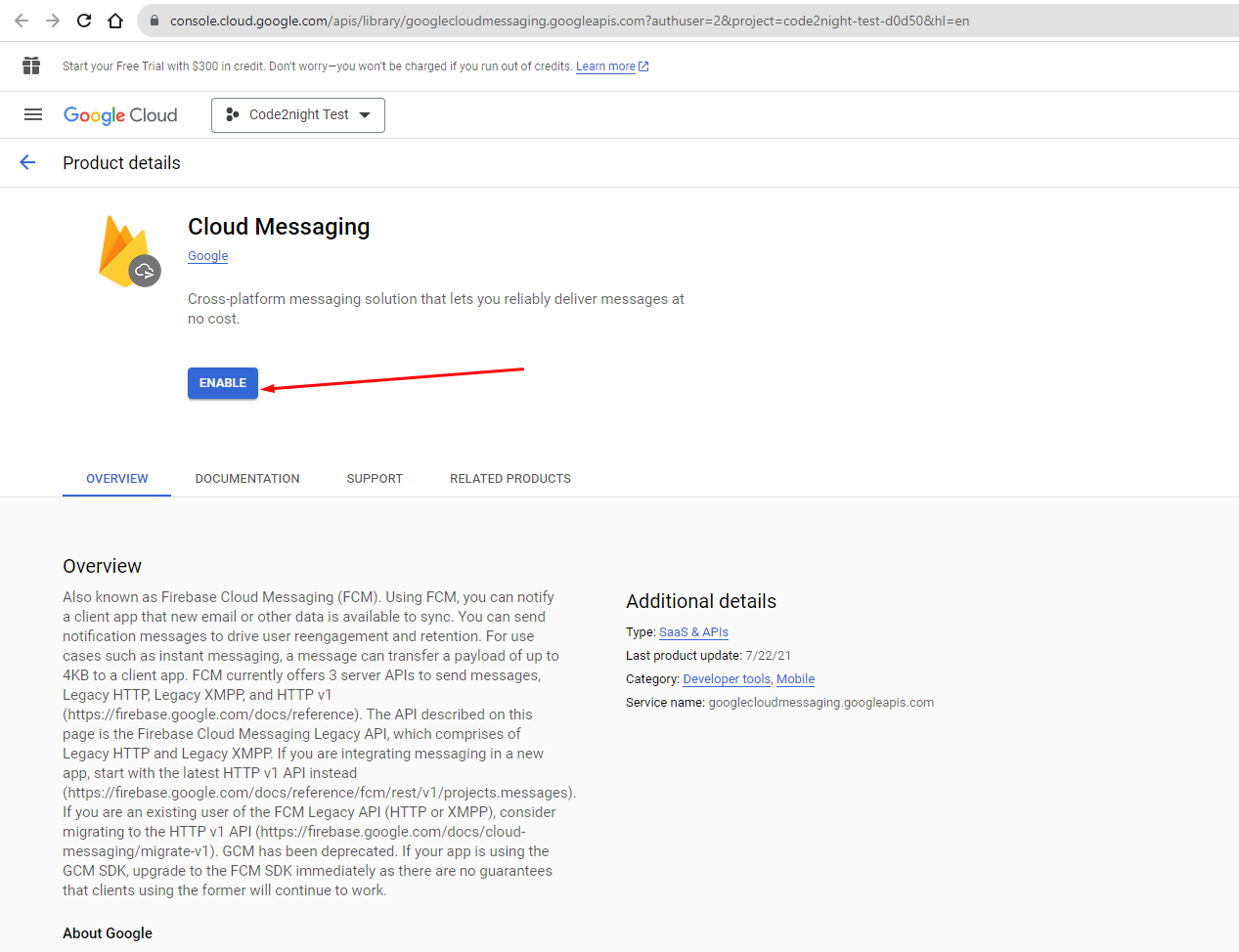Click the padlock site info icon
The height and width of the screenshot is (952, 1239).
(x=155, y=21)
